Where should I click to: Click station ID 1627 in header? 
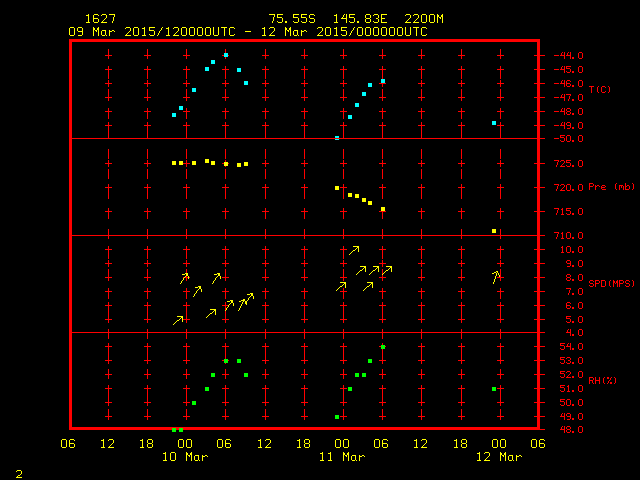[98, 19]
